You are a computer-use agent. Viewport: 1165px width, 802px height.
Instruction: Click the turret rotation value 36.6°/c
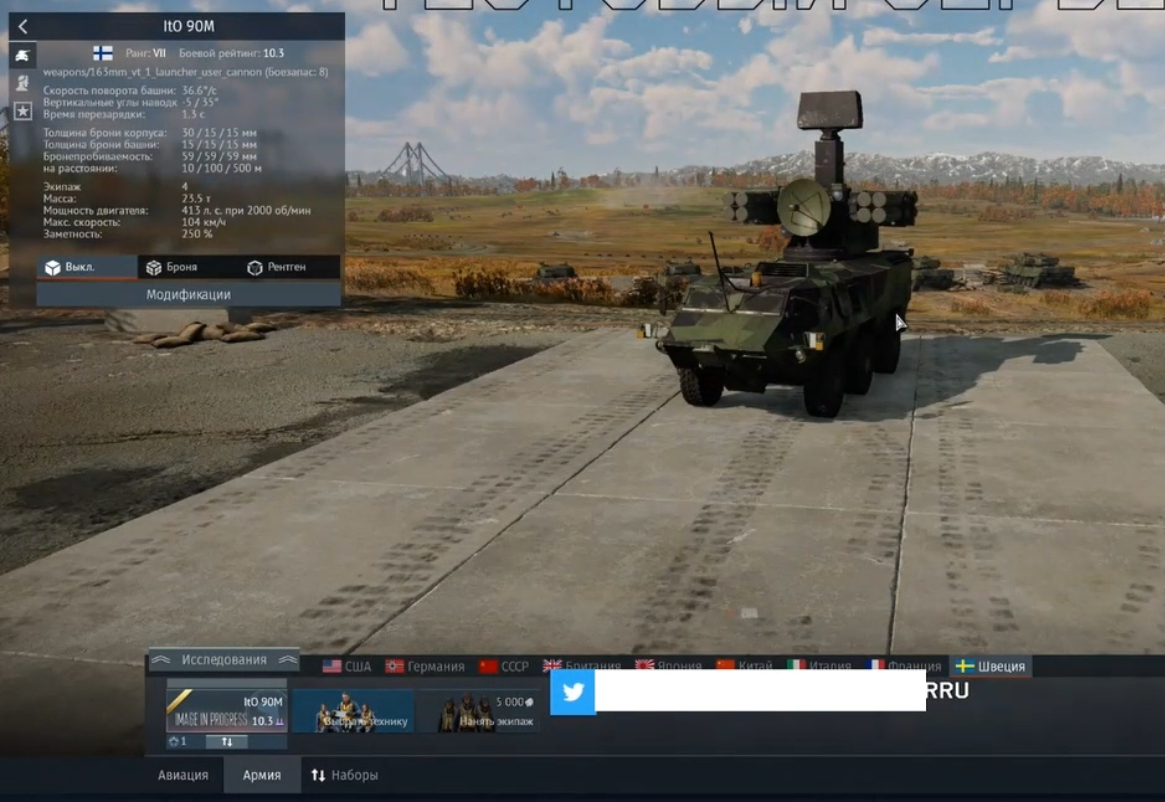point(199,91)
